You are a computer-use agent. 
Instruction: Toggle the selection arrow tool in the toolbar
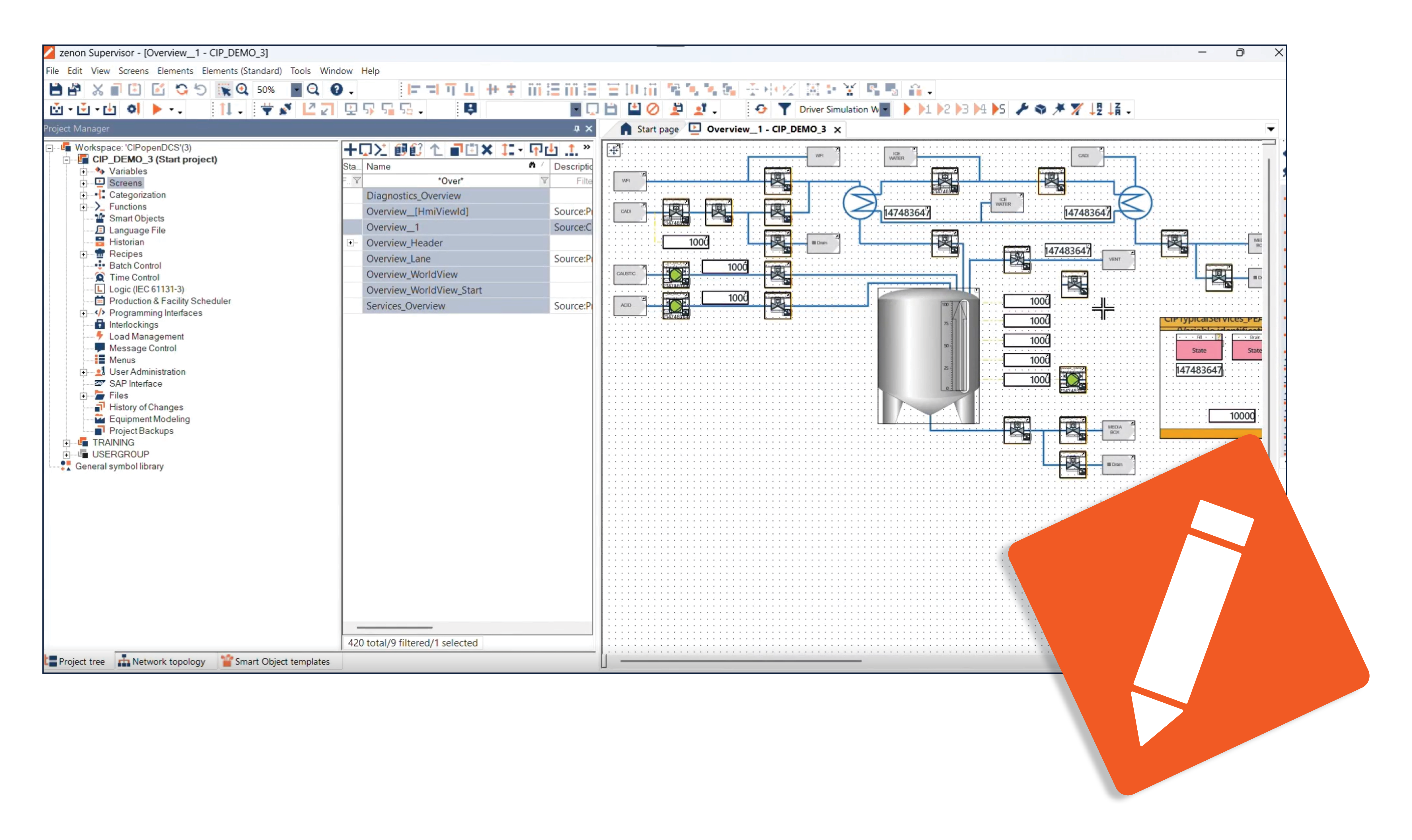click(224, 89)
